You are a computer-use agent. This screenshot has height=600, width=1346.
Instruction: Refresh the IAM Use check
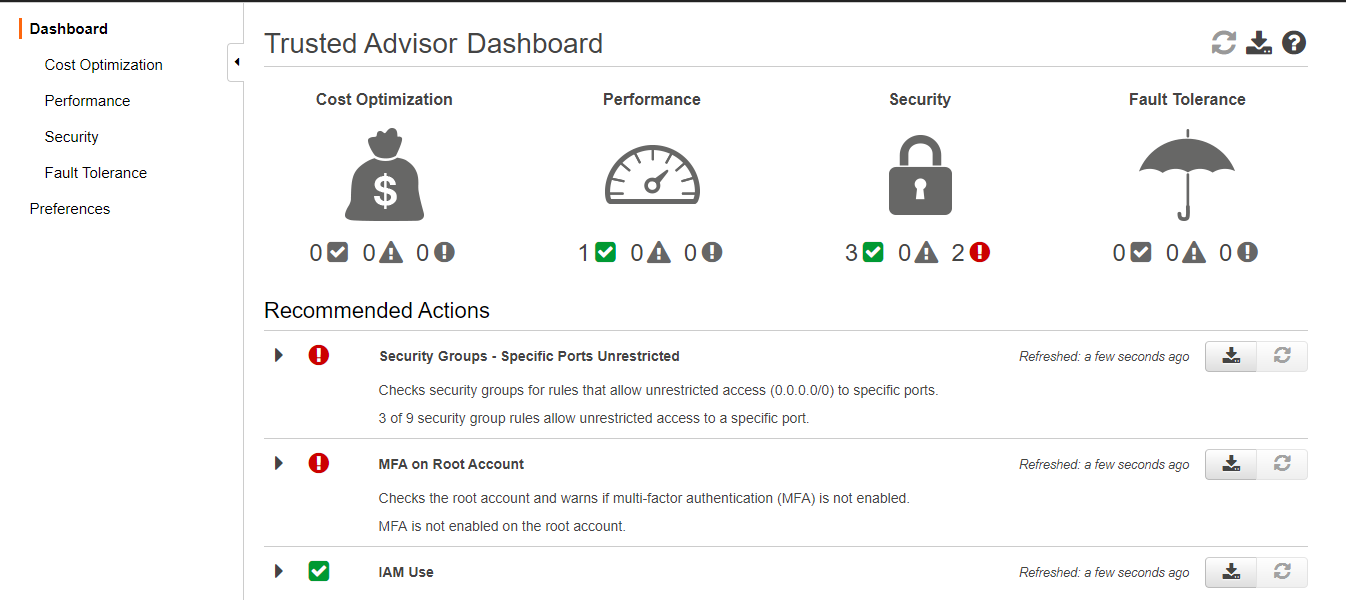pyautogui.click(x=1283, y=572)
